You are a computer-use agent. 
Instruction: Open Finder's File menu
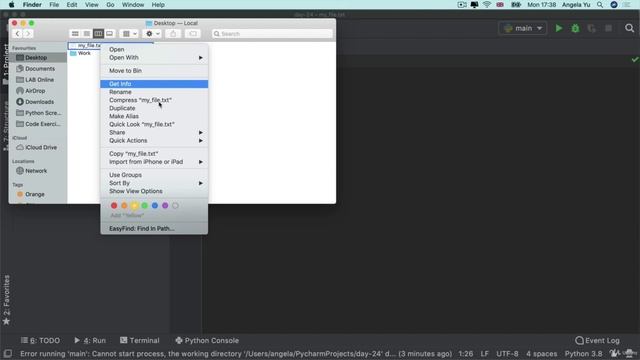coord(54,5)
